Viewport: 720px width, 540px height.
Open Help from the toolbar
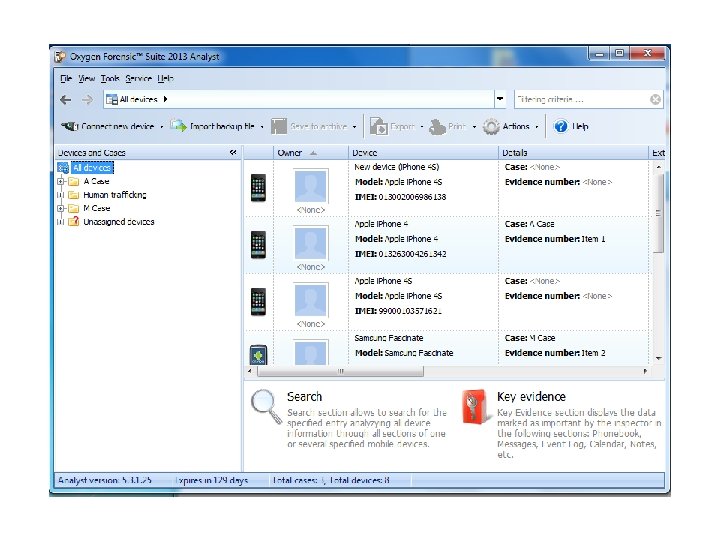pos(571,126)
